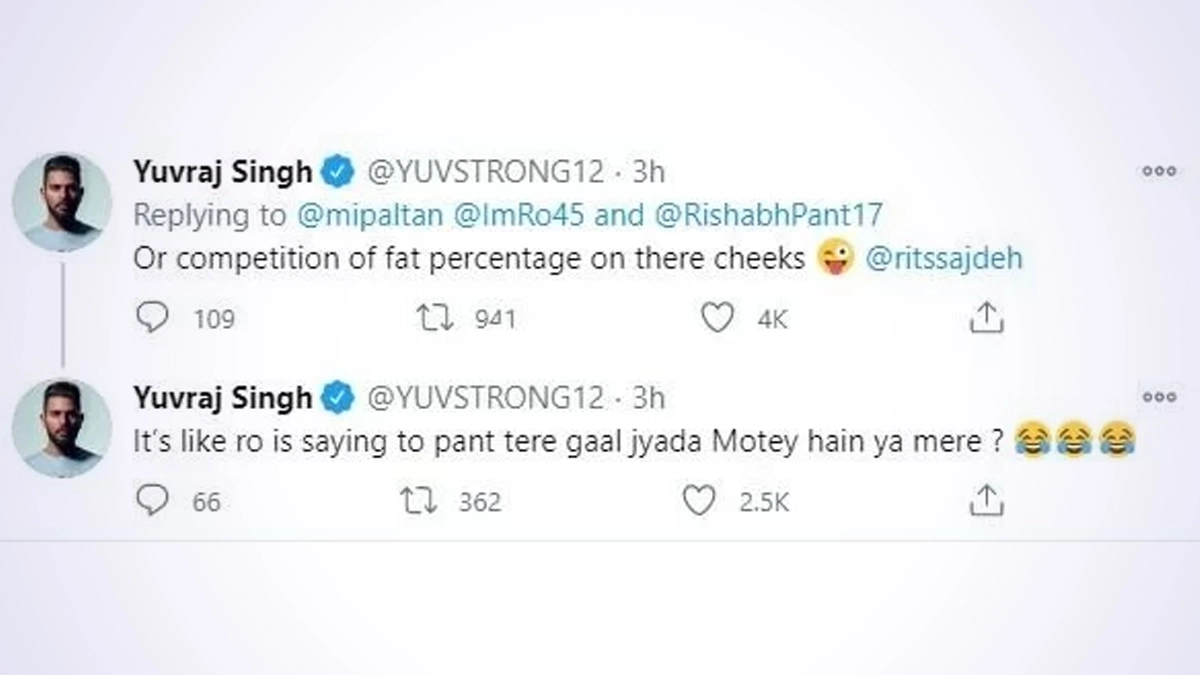Open more options on first tweet
1200x675 pixels.
click(1158, 171)
